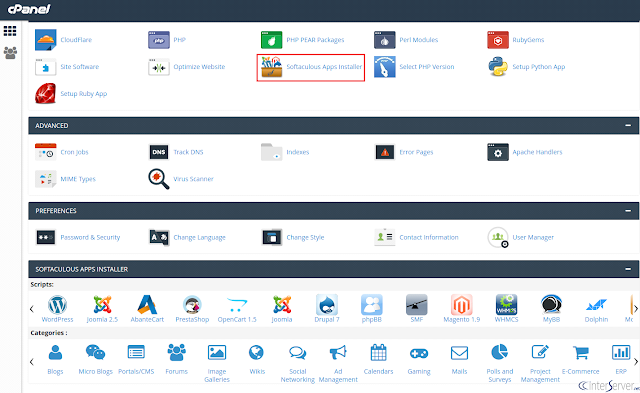640x393 pixels.
Task: Select the AbanteCart script icon
Action: coord(147,305)
